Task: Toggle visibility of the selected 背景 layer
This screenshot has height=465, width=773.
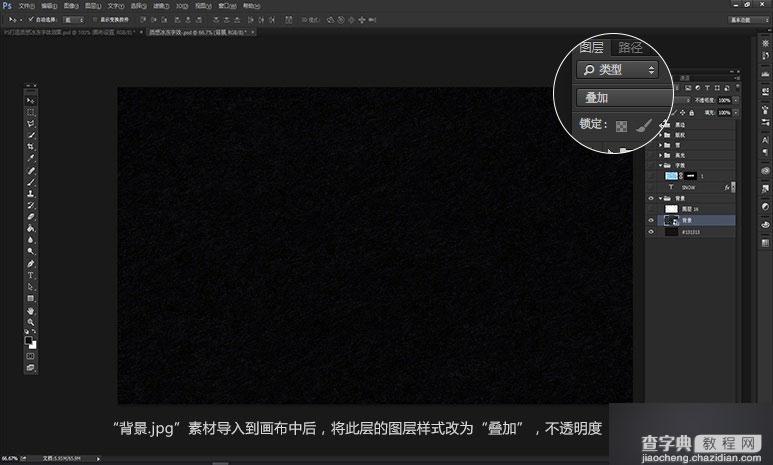Action: 651,219
